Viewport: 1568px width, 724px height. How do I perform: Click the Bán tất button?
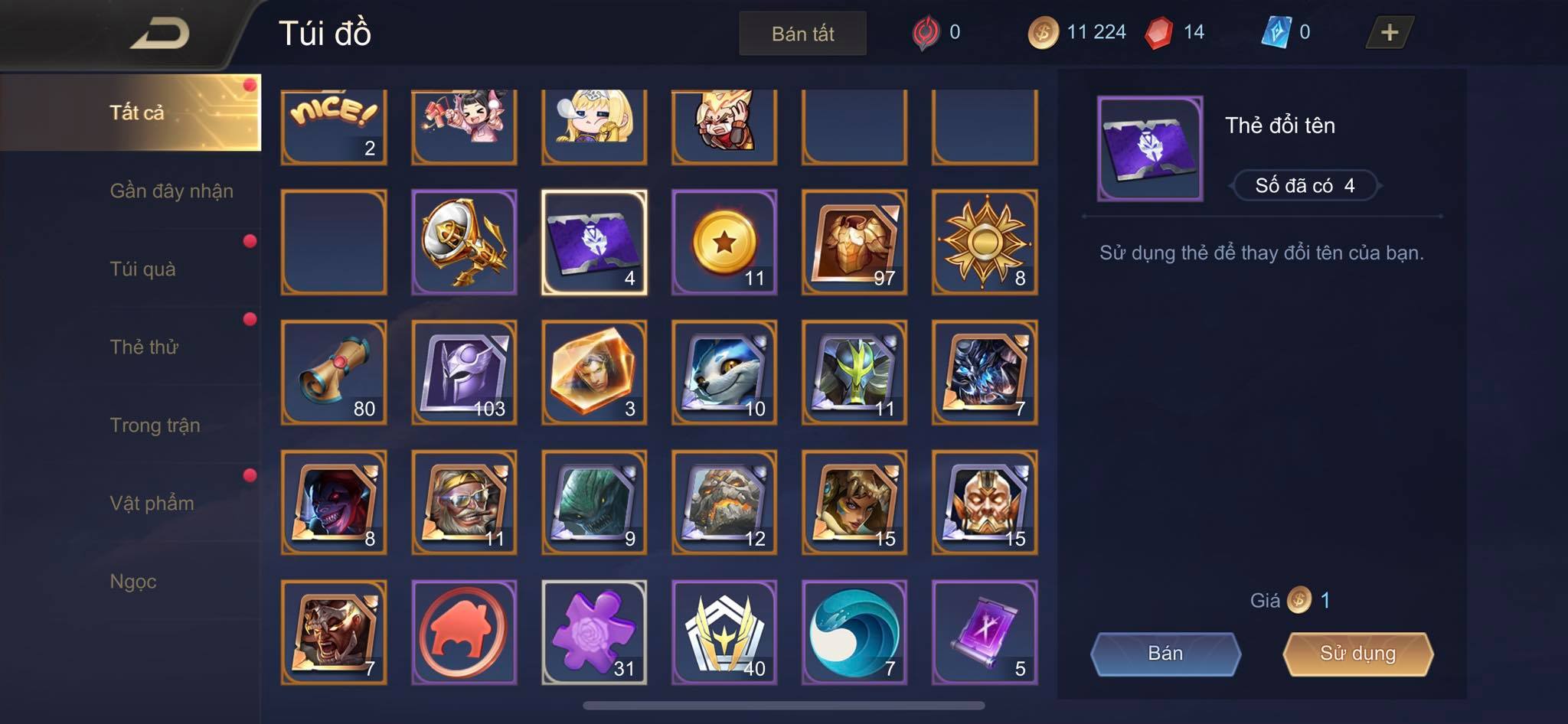(x=802, y=34)
